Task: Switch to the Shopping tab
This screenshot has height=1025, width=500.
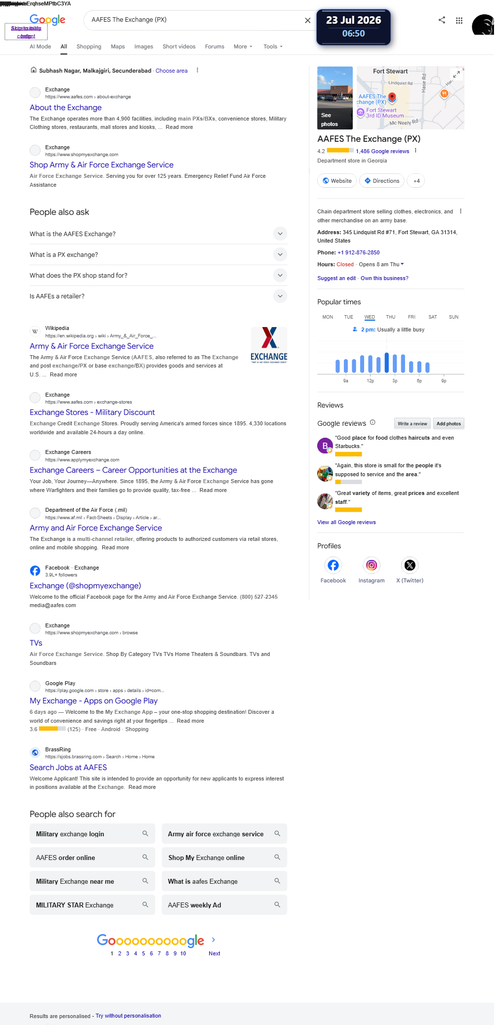Action: pos(89,46)
